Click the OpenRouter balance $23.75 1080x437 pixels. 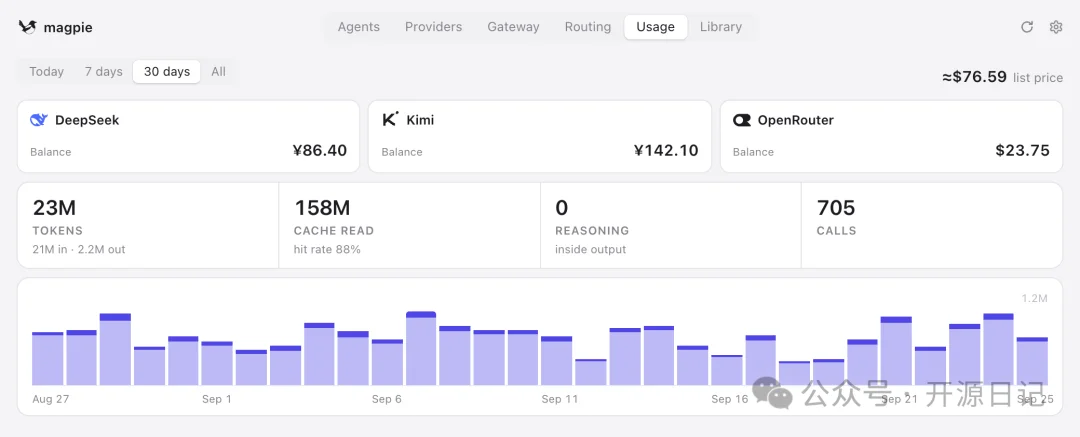point(1022,150)
